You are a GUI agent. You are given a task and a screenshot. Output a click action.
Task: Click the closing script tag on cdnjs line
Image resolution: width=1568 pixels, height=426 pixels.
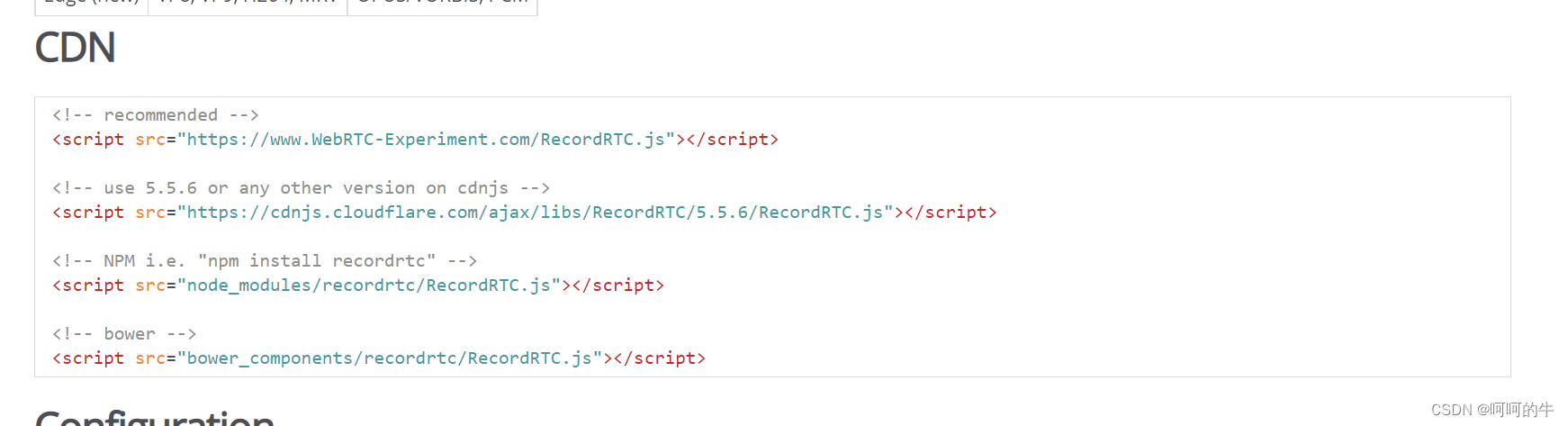coord(951,213)
